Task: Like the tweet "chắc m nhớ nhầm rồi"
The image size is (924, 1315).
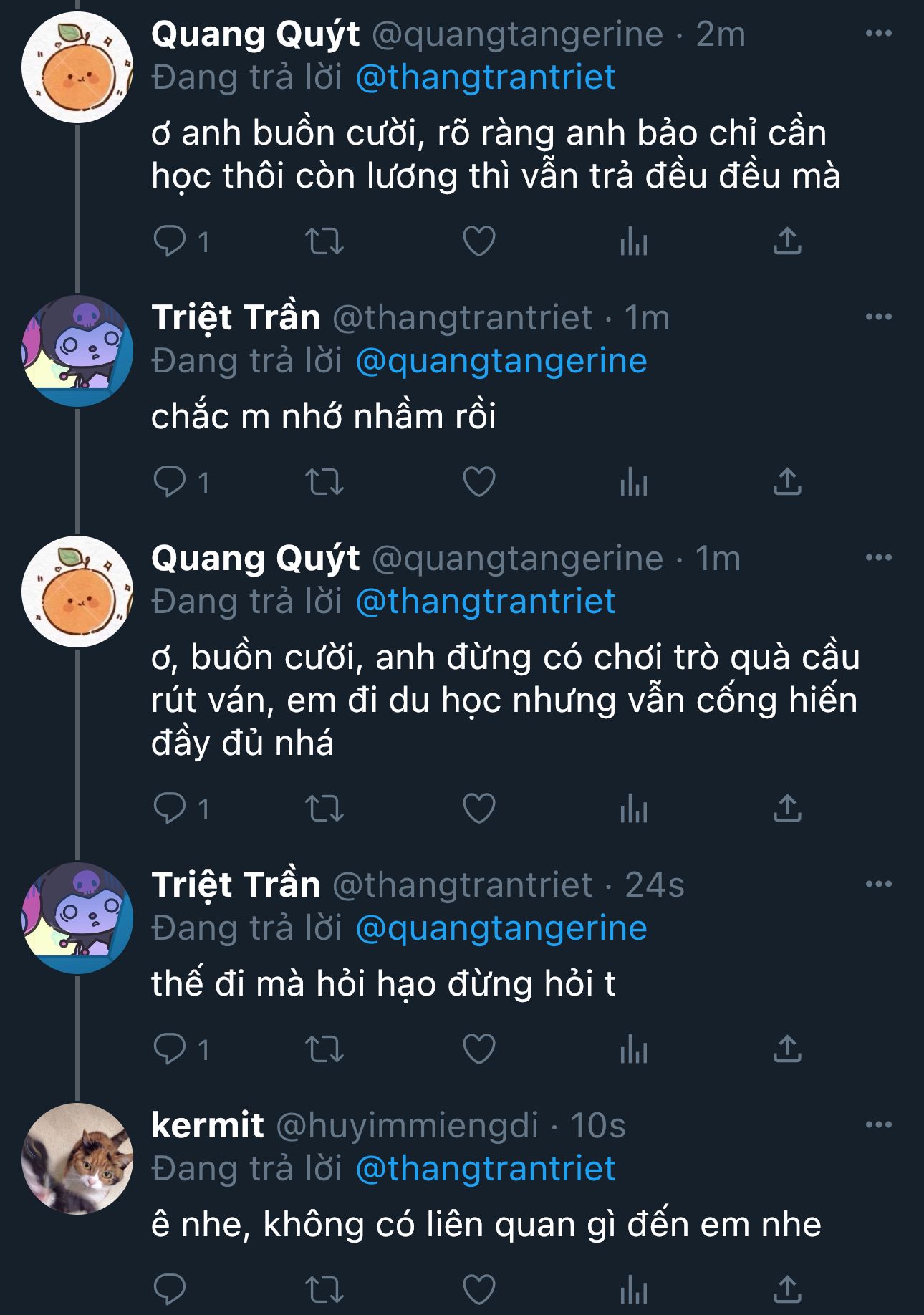Action: point(479,481)
